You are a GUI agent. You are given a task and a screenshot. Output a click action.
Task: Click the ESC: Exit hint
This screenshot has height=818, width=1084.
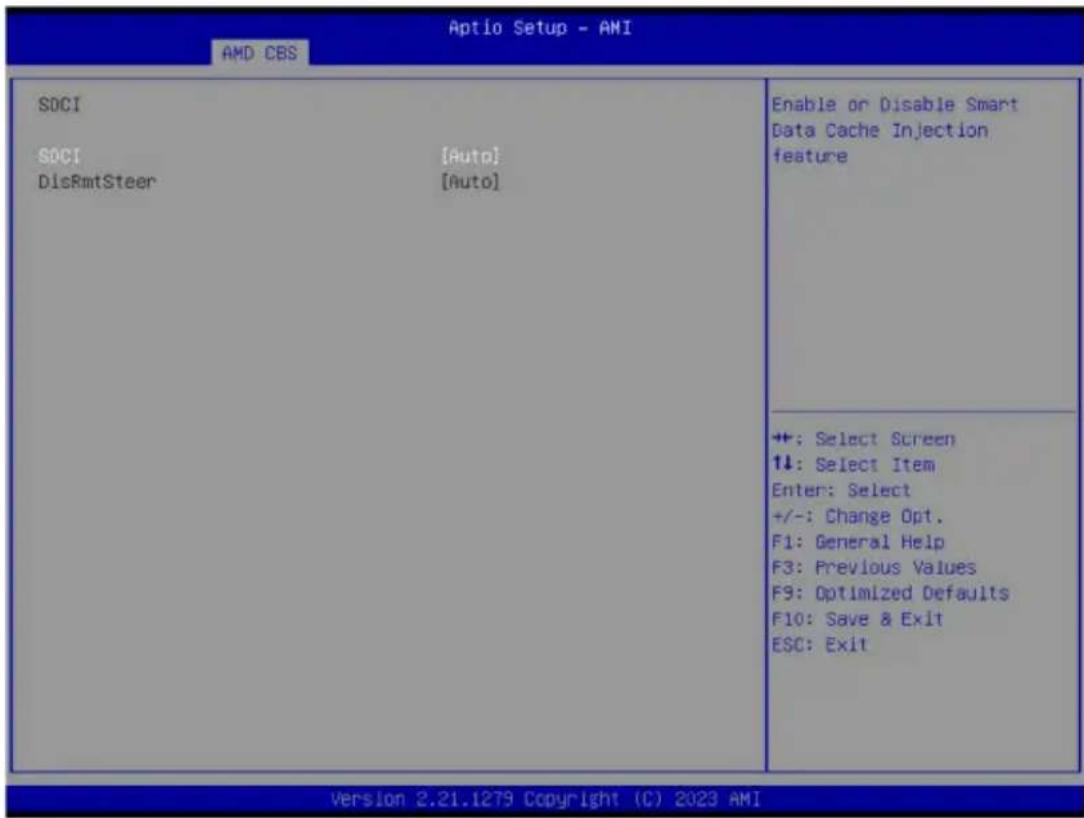819,645
